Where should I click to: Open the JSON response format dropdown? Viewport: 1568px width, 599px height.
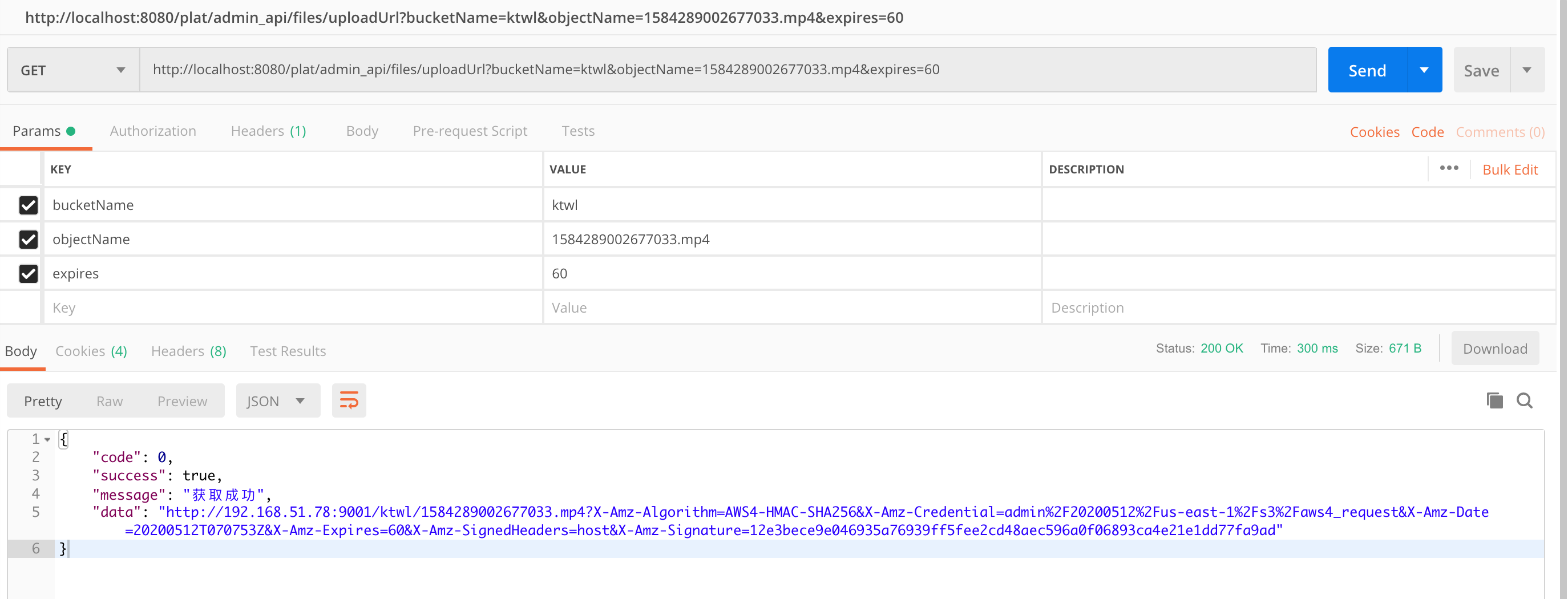277,400
